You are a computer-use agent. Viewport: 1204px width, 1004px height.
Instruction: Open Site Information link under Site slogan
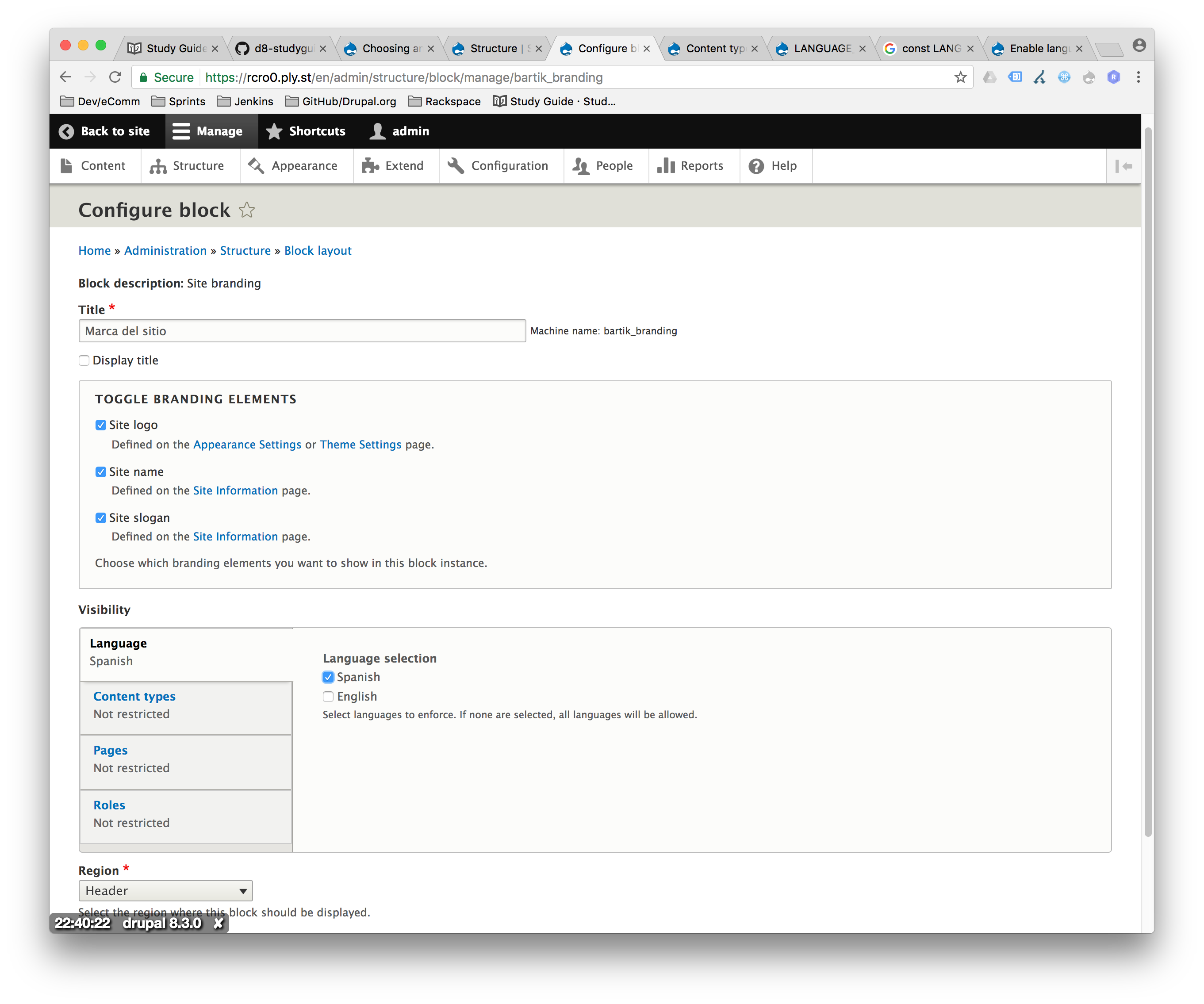(235, 536)
